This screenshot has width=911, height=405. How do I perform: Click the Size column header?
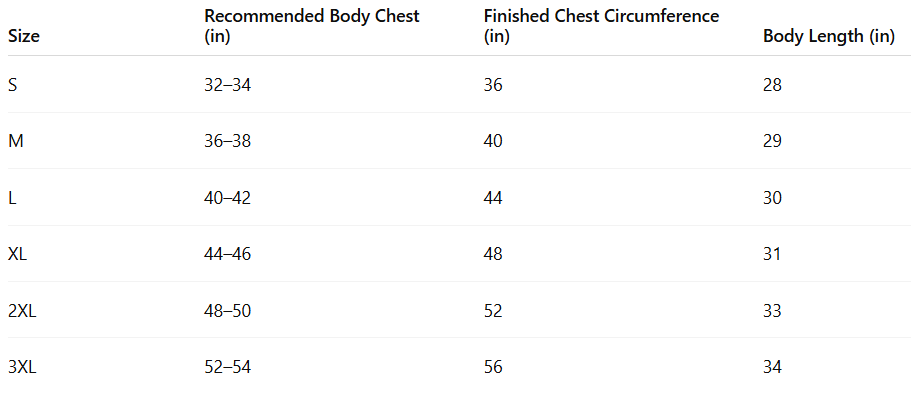click(x=24, y=36)
